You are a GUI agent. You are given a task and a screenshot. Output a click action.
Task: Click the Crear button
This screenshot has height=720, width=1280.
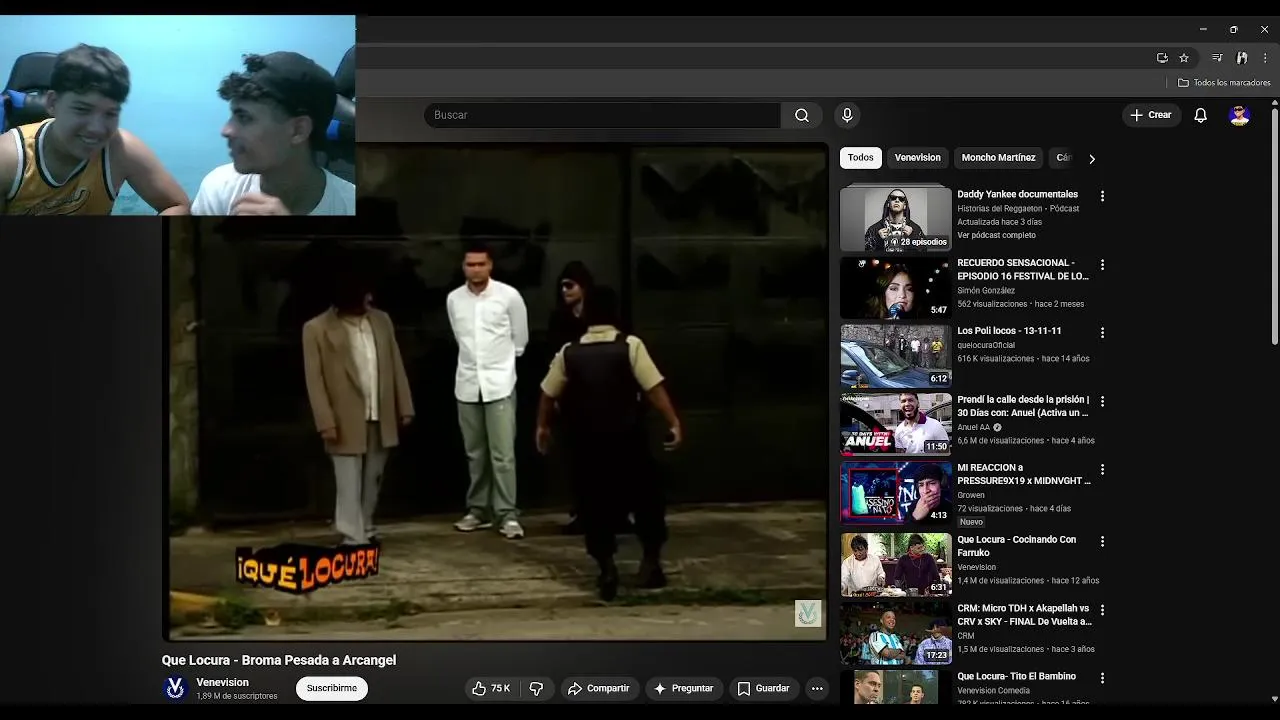(1150, 115)
